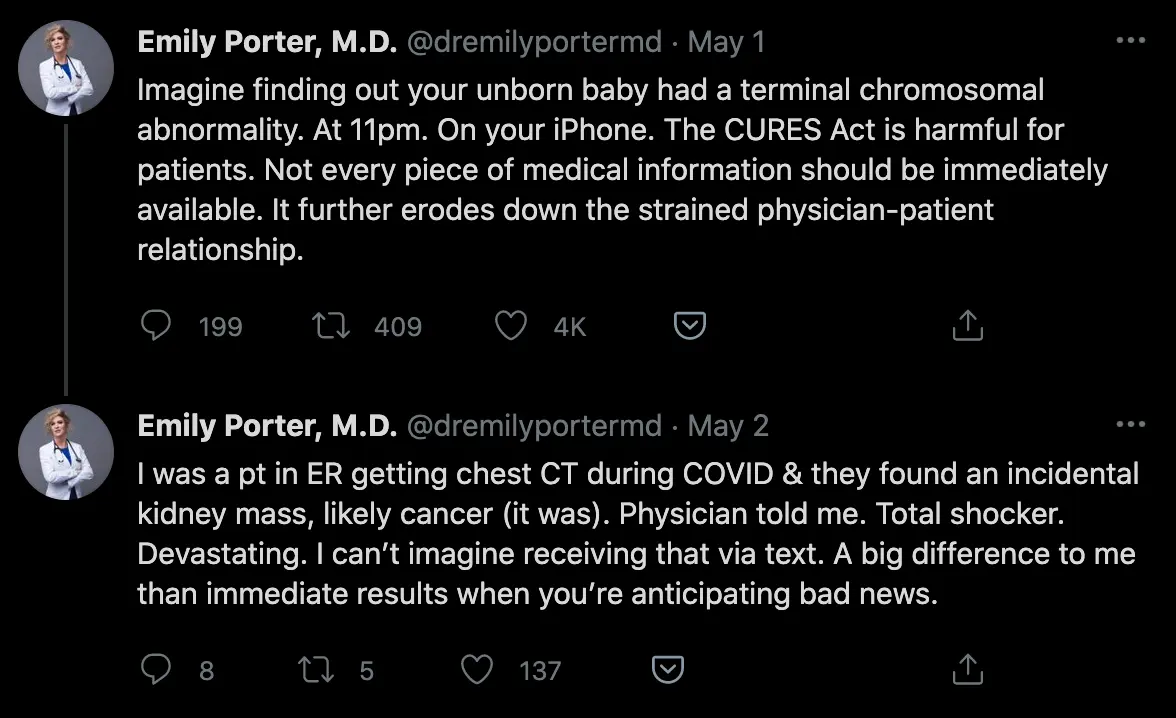Screen dimensions: 1176x718
Task: Share the May 1 tweet via the upload icon
Action: click(966, 325)
